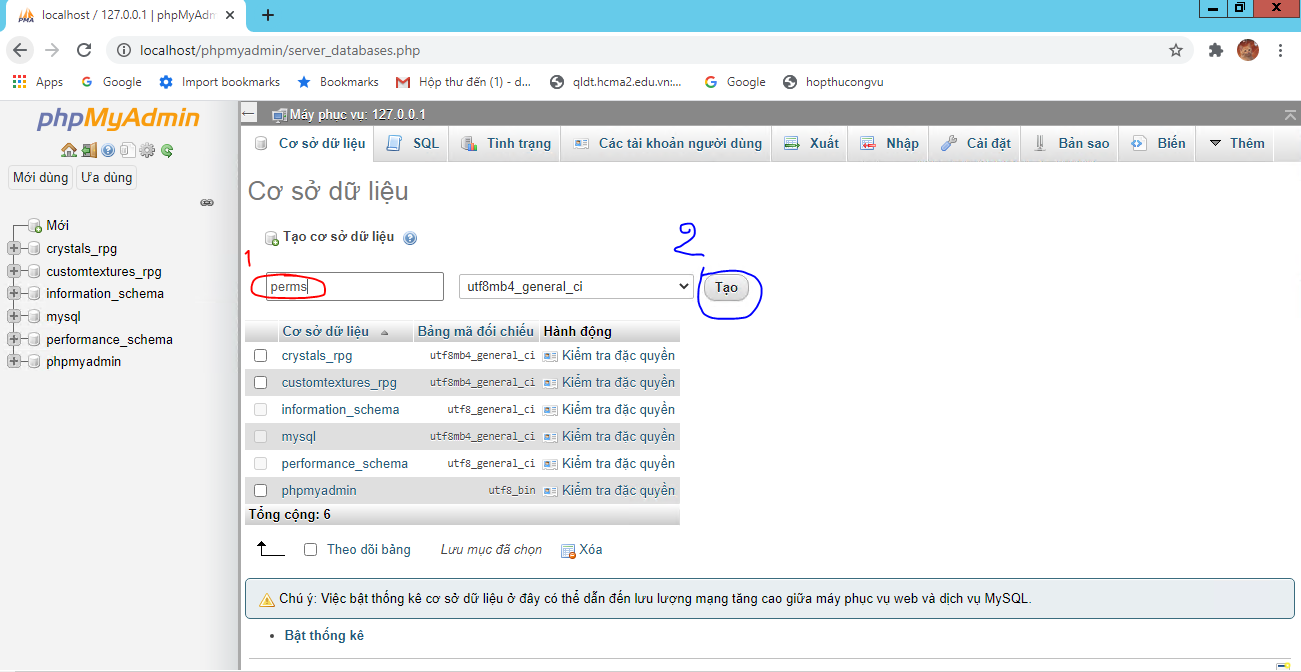The image size is (1301, 672).
Task: Go to phpMyAdmin home via house icon
Action: pyautogui.click(x=68, y=151)
